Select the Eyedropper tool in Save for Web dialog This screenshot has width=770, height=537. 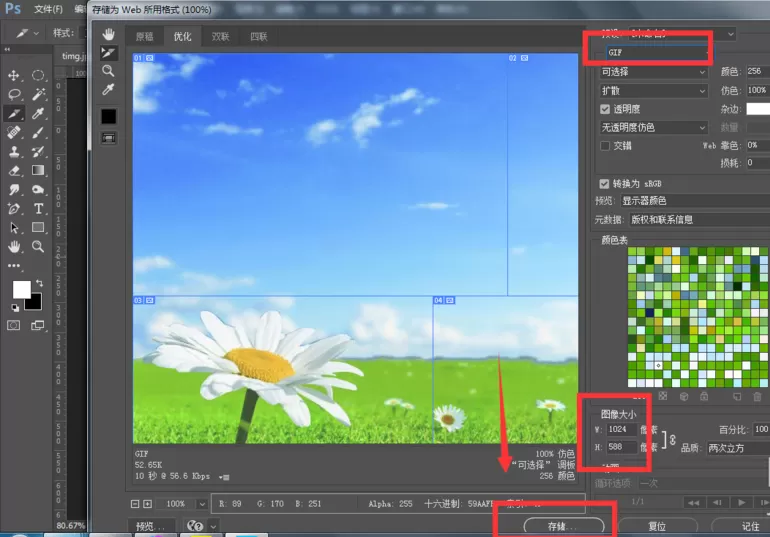point(109,89)
